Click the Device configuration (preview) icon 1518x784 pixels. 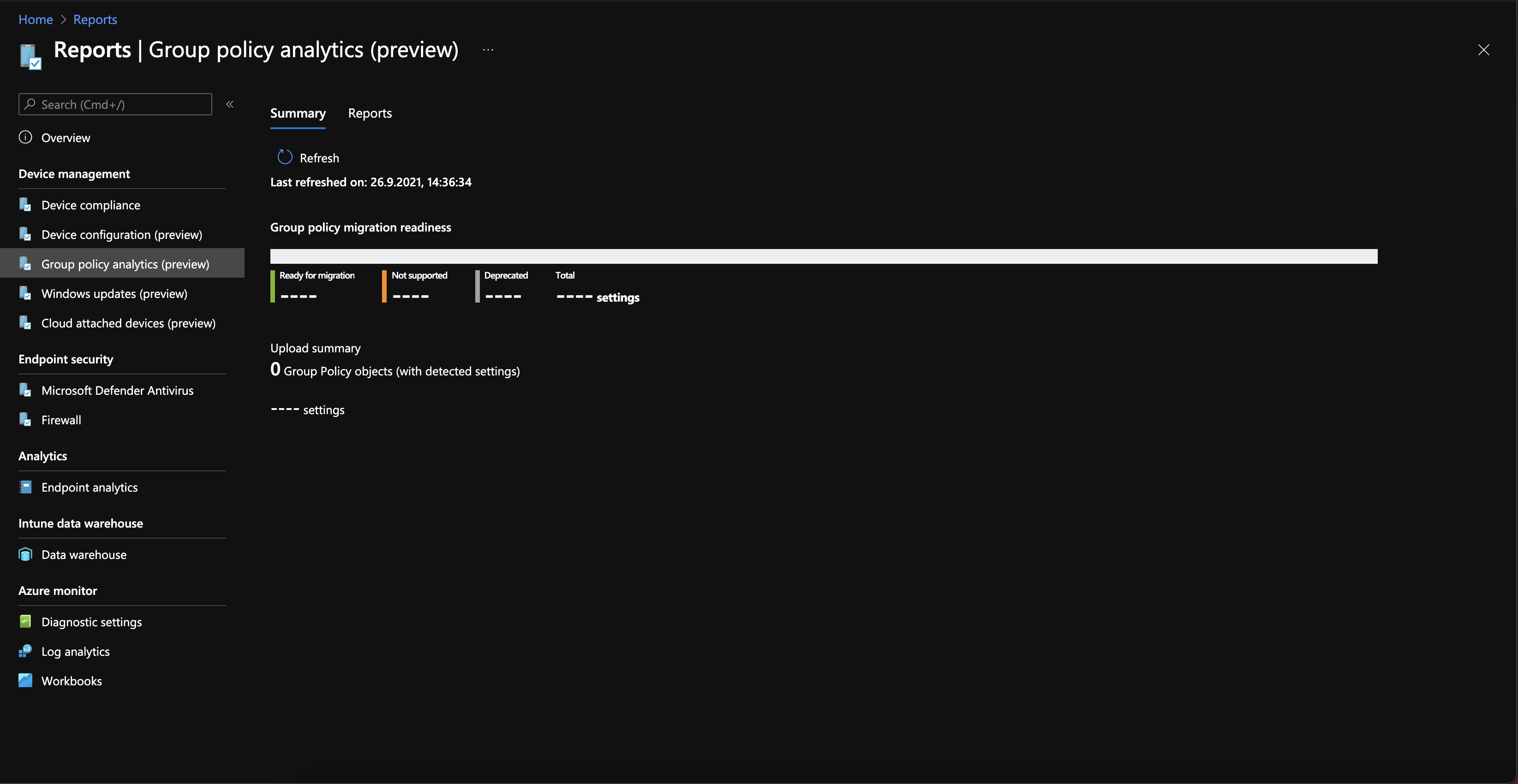click(25, 234)
